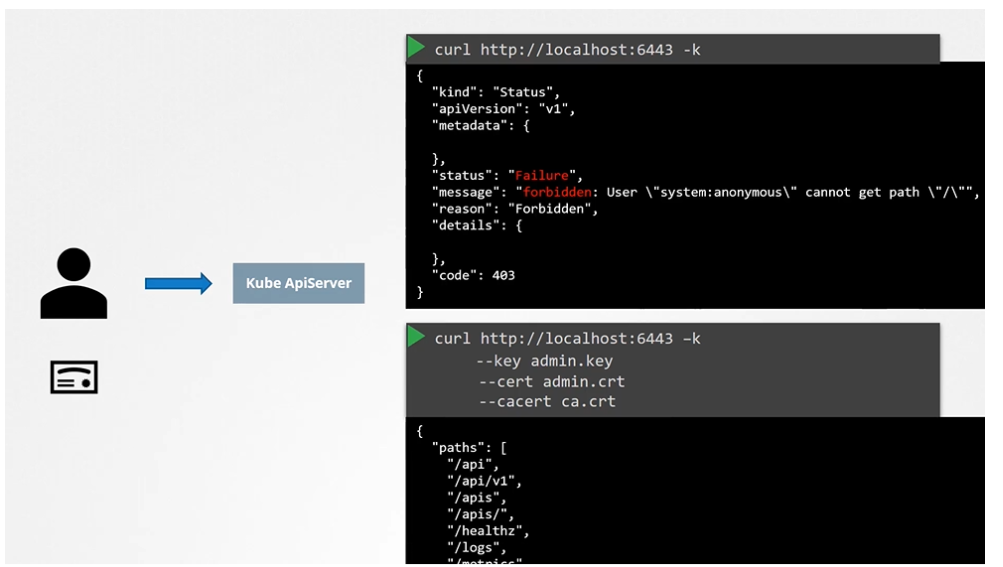Image resolution: width=1003 pixels, height=567 pixels.
Task: Click the "/healthz" path entry
Action: [488, 531]
